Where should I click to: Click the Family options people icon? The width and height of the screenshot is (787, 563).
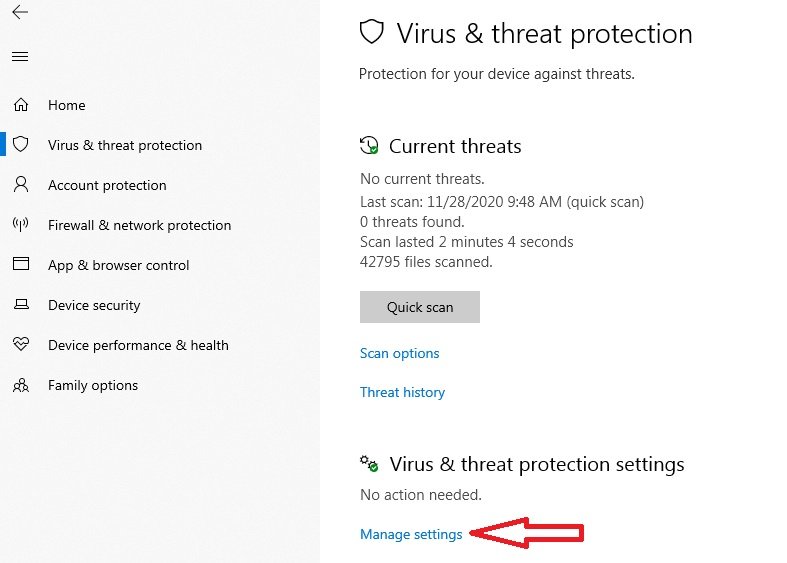point(21,385)
